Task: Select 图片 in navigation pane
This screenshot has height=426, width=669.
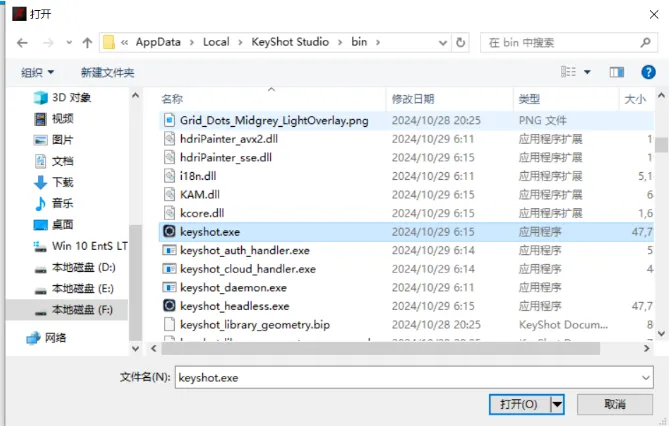Action: (x=54, y=140)
